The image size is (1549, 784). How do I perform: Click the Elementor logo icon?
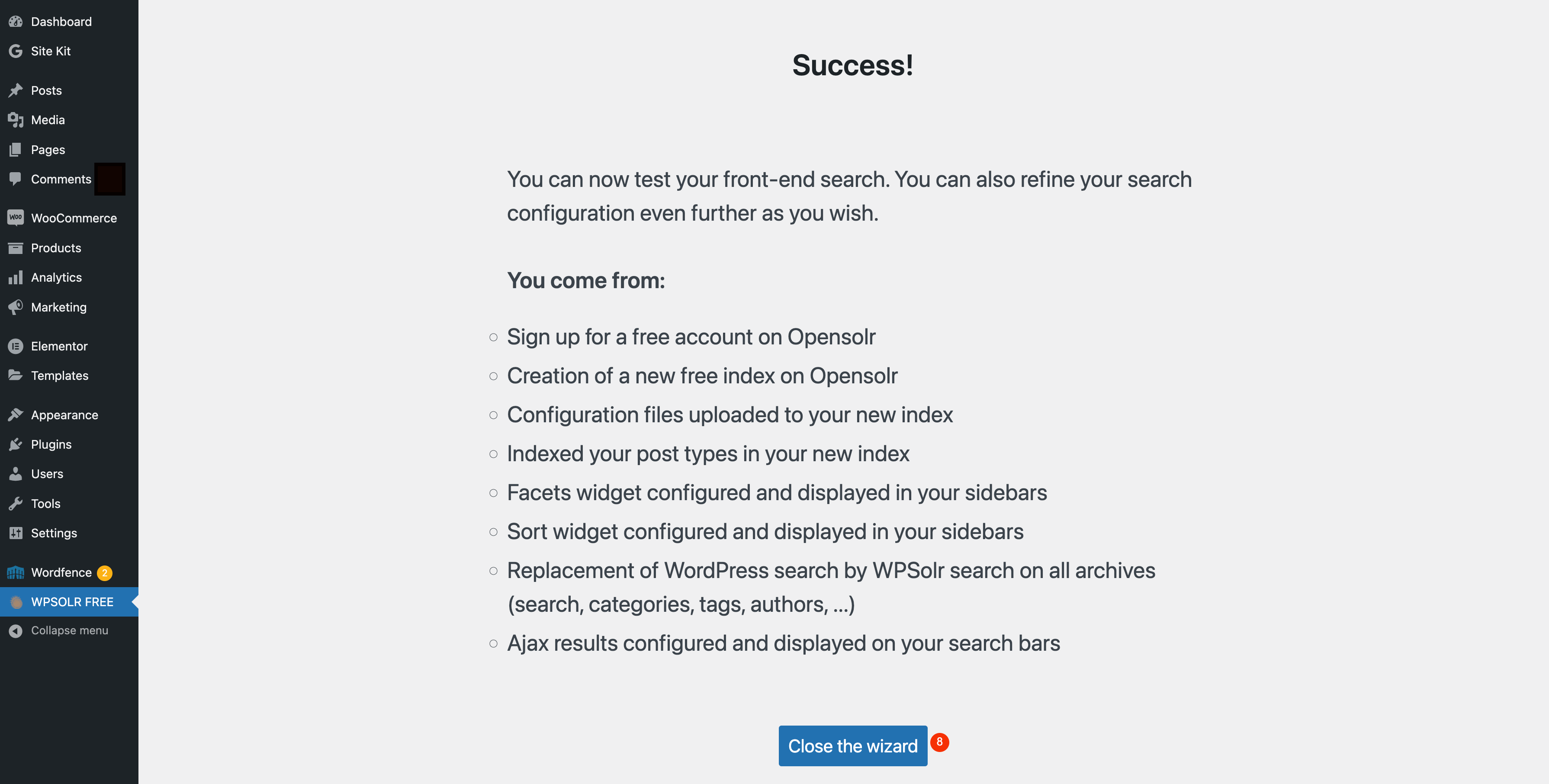tap(16, 346)
